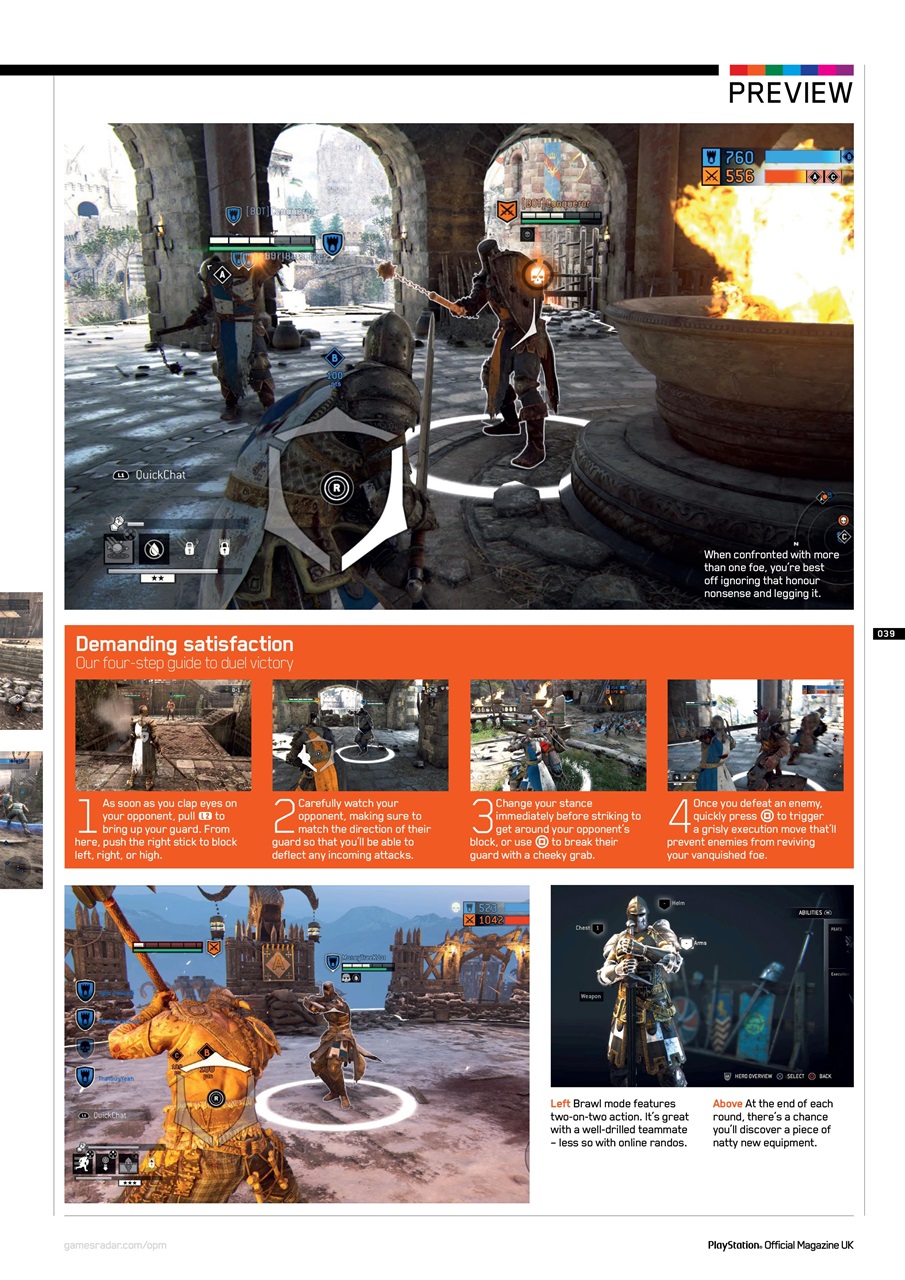This screenshot has height=1280, width=905.
Task: Click BACK in the equipment screenshot footer
Action: point(819,1076)
